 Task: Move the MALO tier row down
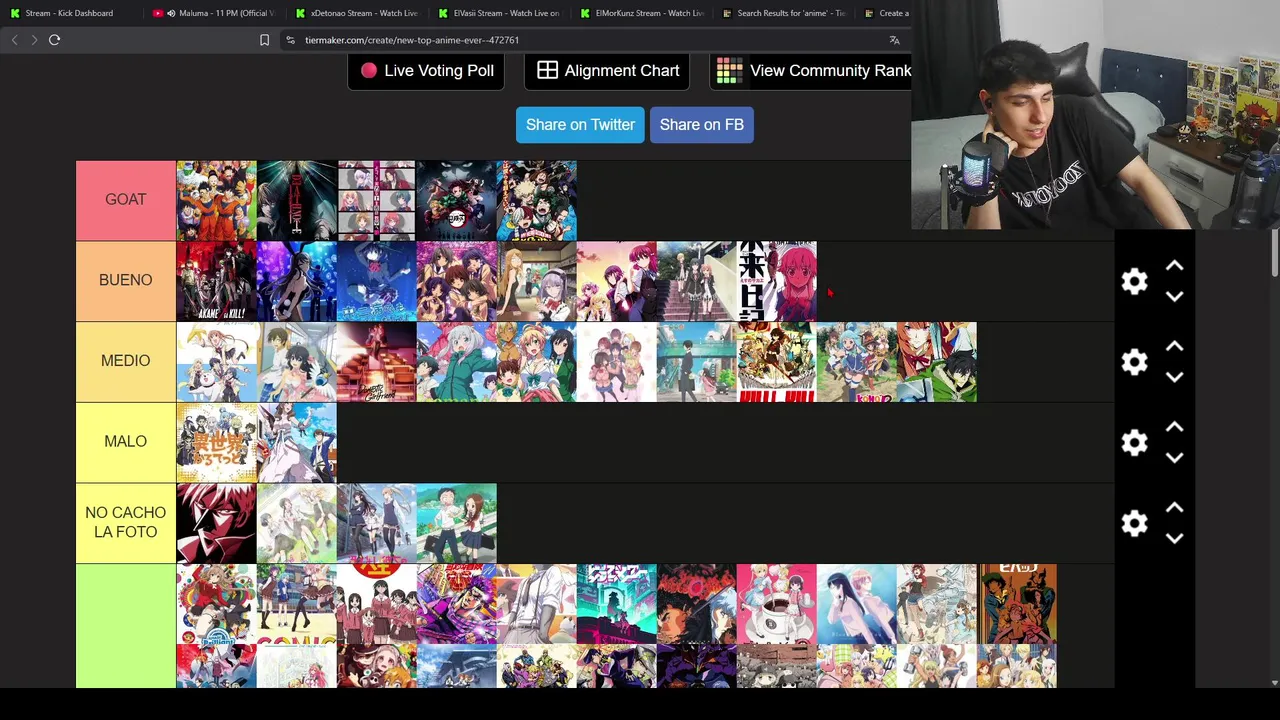[1174, 457]
